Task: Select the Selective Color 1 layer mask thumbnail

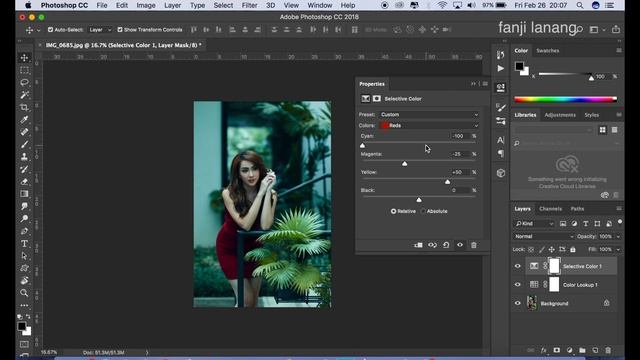Action: click(554, 266)
